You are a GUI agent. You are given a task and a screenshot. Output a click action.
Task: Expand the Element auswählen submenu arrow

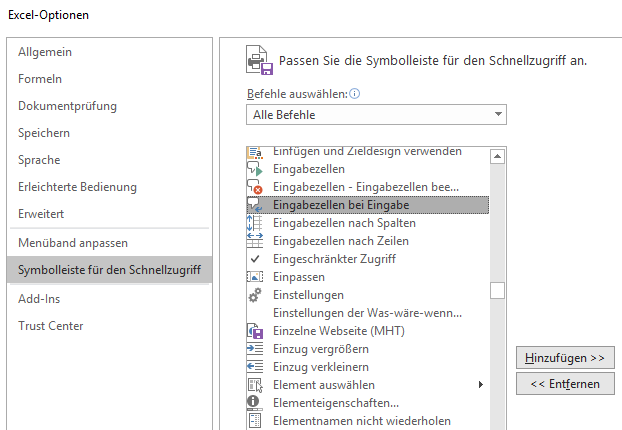click(481, 385)
